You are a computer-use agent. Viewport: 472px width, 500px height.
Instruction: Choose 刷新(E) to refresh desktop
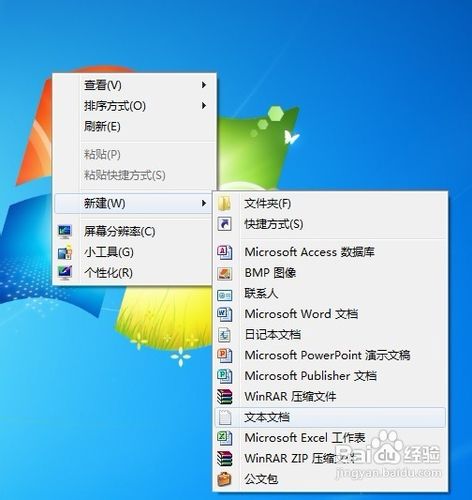pos(134,126)
